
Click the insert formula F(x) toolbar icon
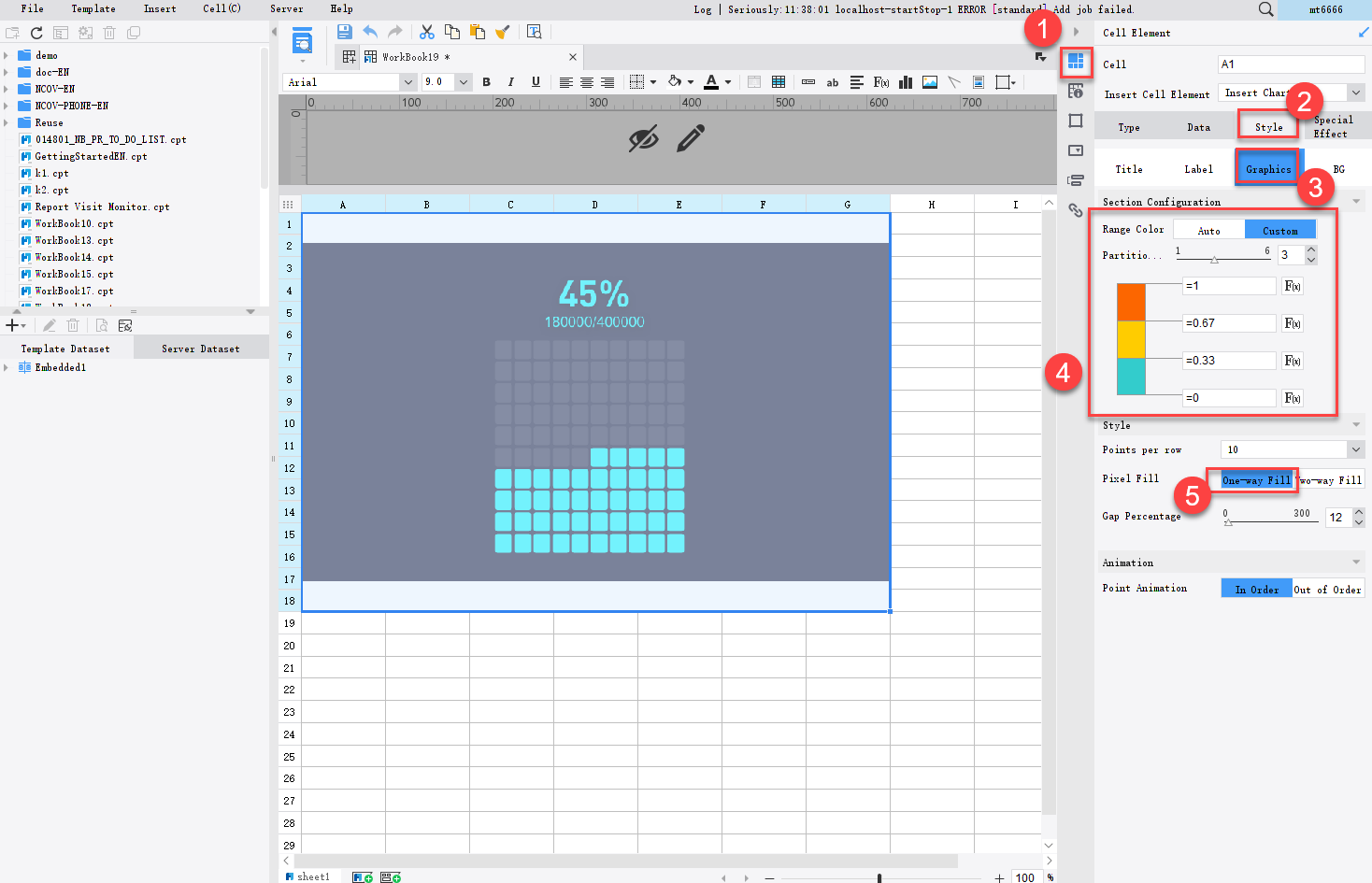880,82
